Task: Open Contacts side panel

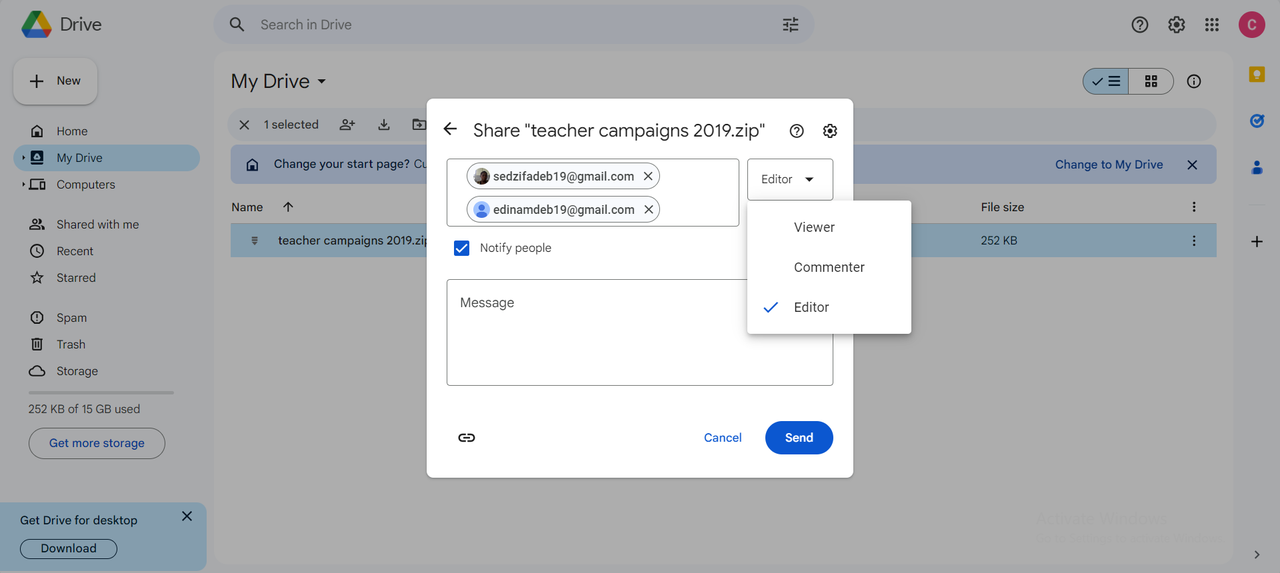Action: click(x=1257, y=168)
